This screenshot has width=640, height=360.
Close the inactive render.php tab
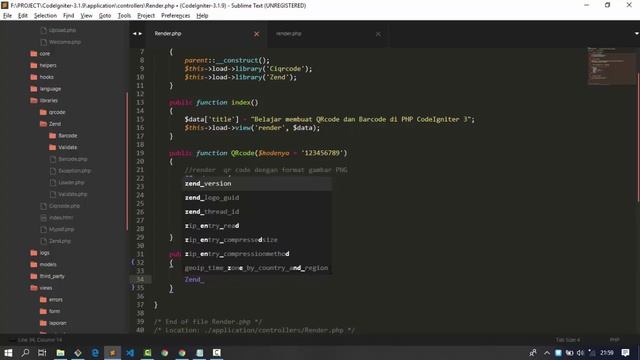378,34
